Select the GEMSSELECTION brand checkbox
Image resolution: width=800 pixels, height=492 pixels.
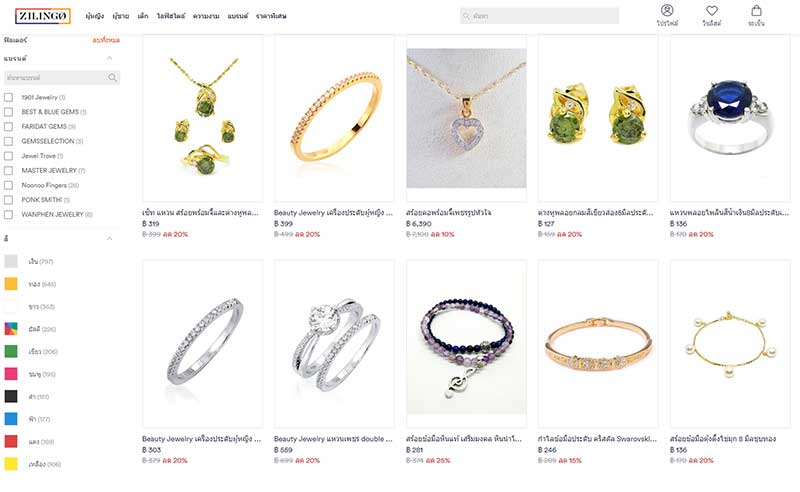tap(8, 141)
